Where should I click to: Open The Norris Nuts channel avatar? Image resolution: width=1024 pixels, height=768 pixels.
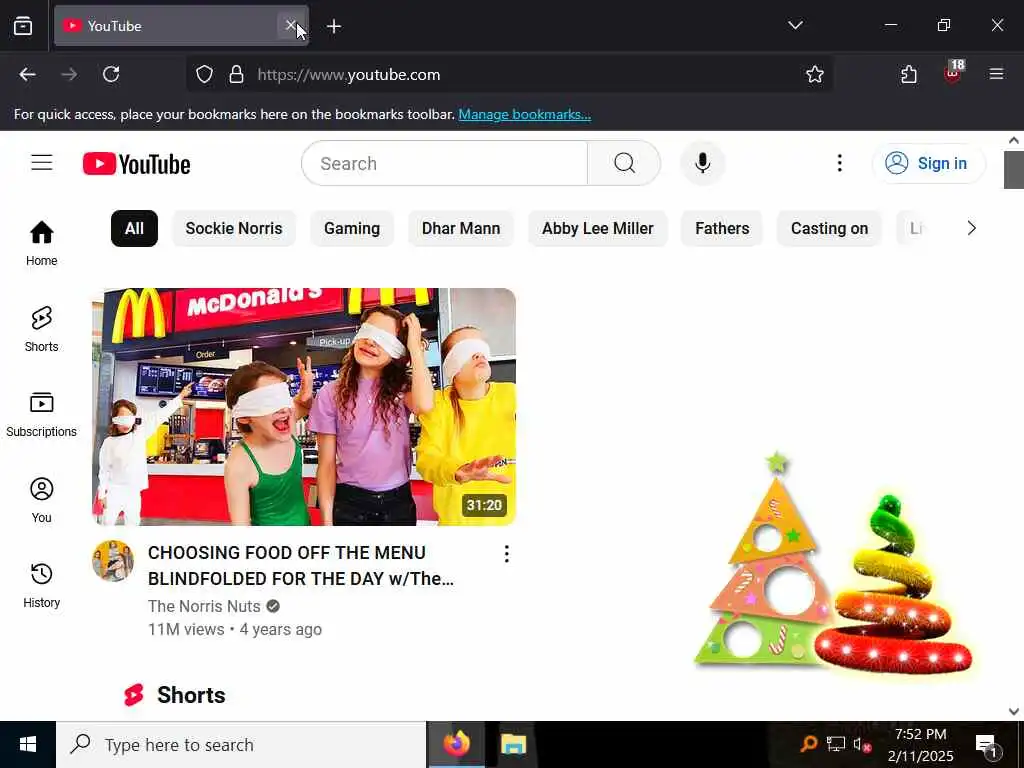(113, 561)
